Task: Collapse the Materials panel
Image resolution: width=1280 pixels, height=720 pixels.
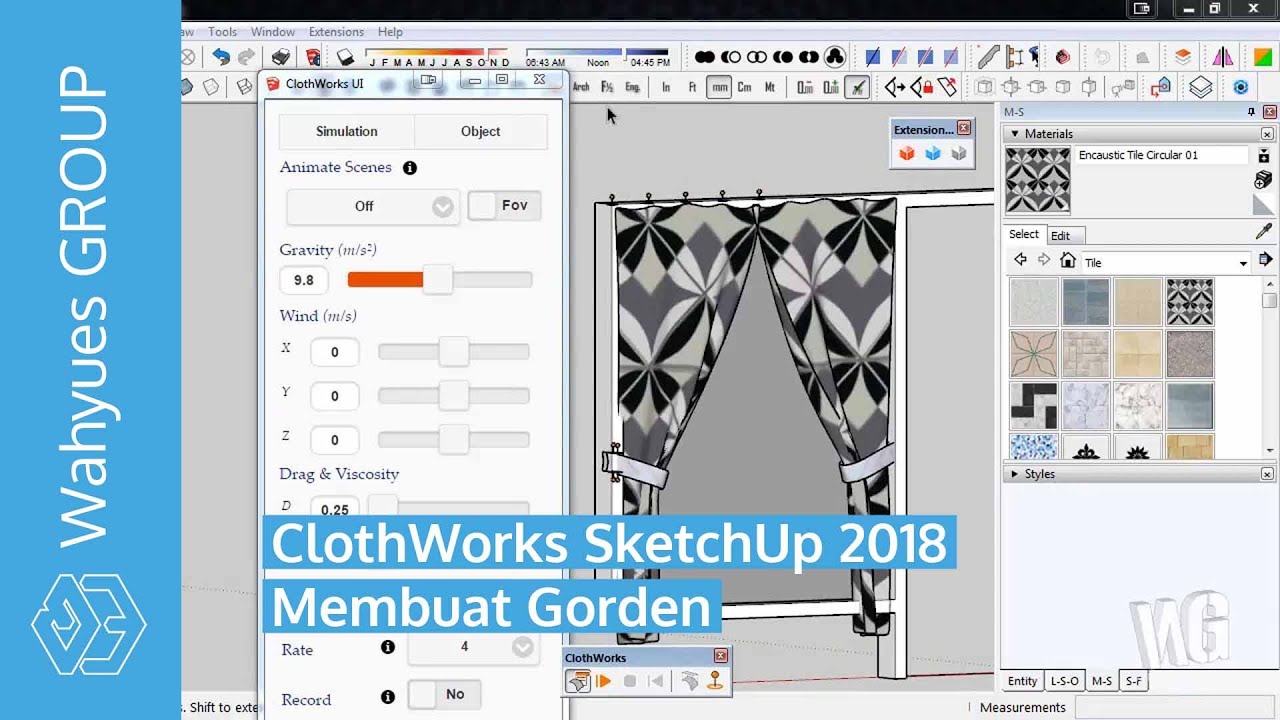Action: click(1015, 134)
